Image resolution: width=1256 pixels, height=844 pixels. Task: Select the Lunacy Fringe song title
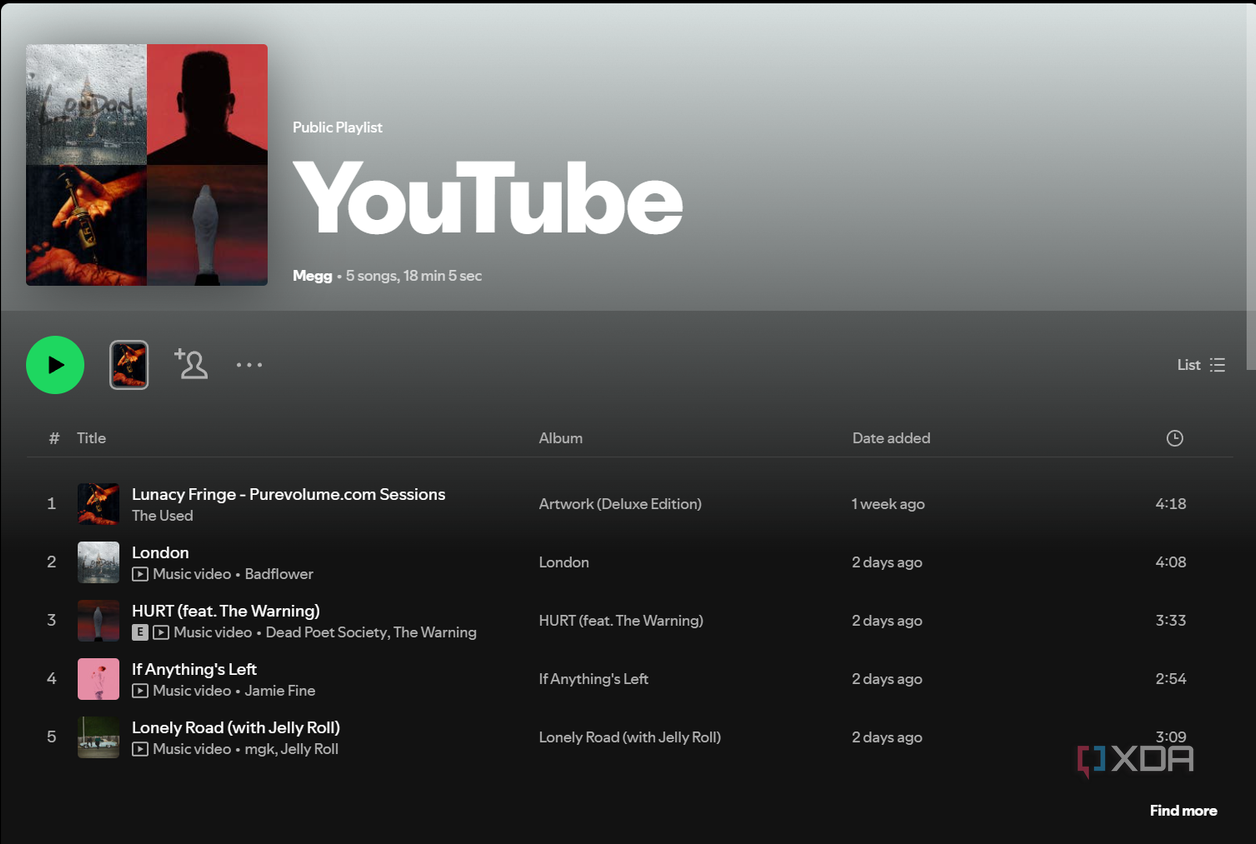coord(289,494)
